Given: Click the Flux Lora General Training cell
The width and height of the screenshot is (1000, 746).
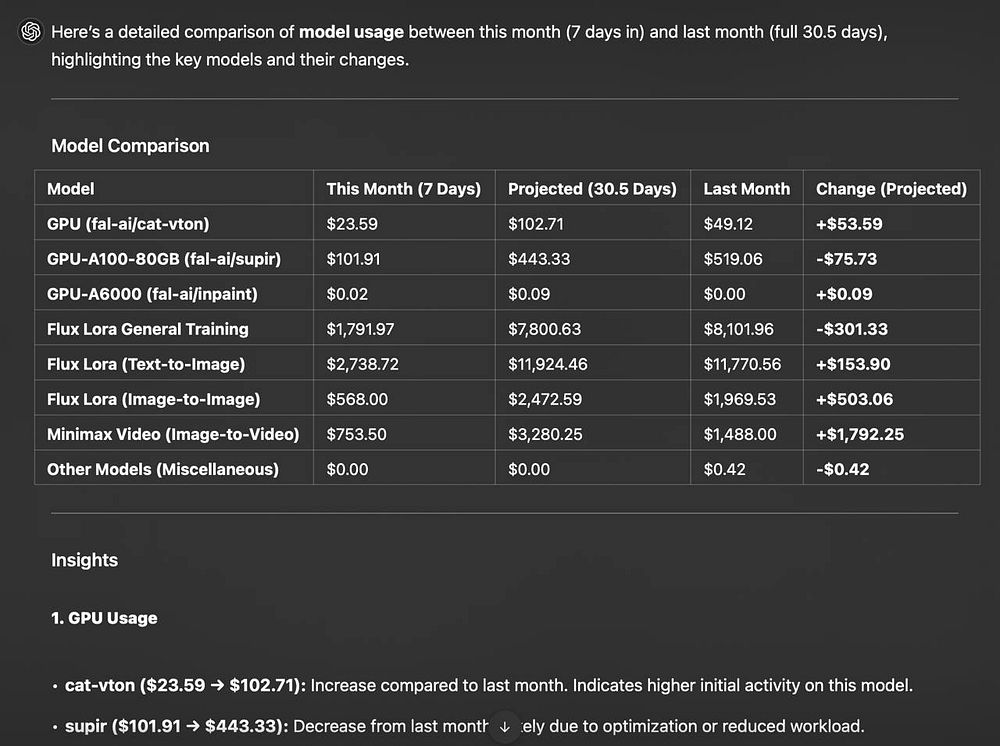Looking at the screenshot, I should point(147,329).
